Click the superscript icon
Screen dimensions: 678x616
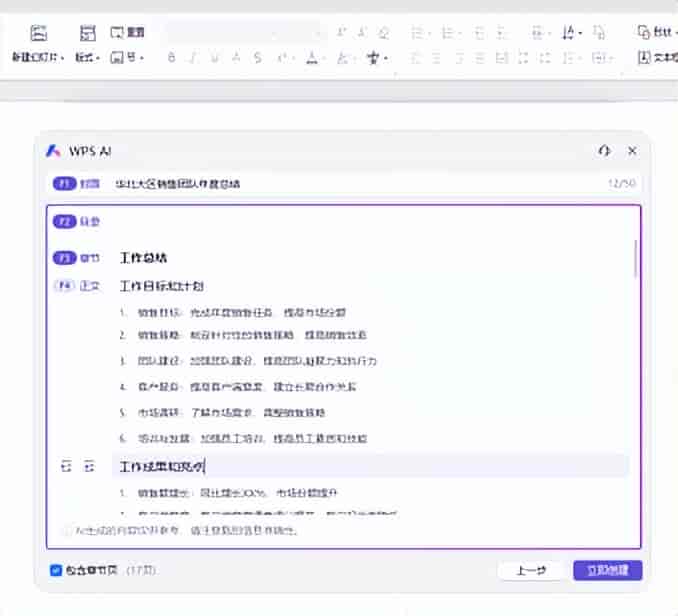pyautogui.click(x=283, y=57)
